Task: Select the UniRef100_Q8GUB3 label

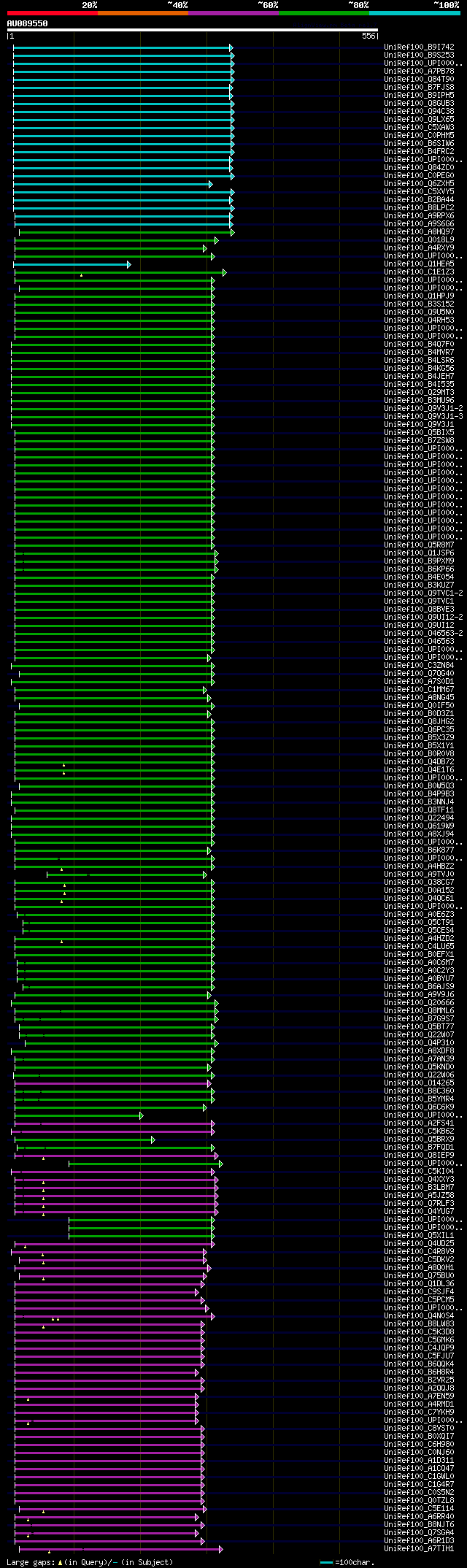Action: coord(419,103)
